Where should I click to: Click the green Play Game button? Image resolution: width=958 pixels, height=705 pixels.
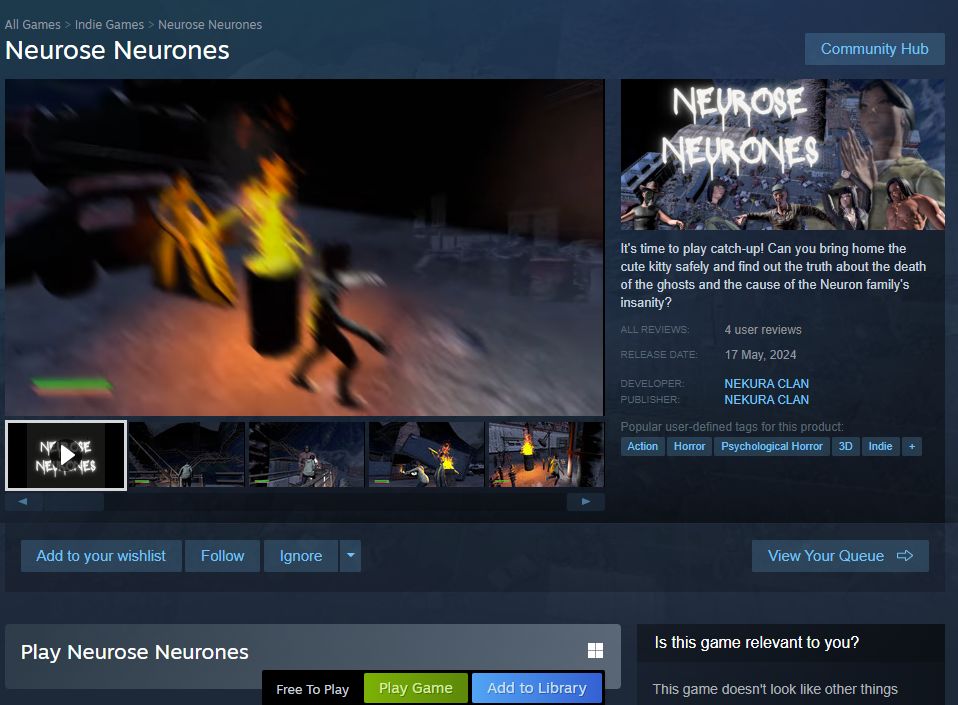[415, 688]
